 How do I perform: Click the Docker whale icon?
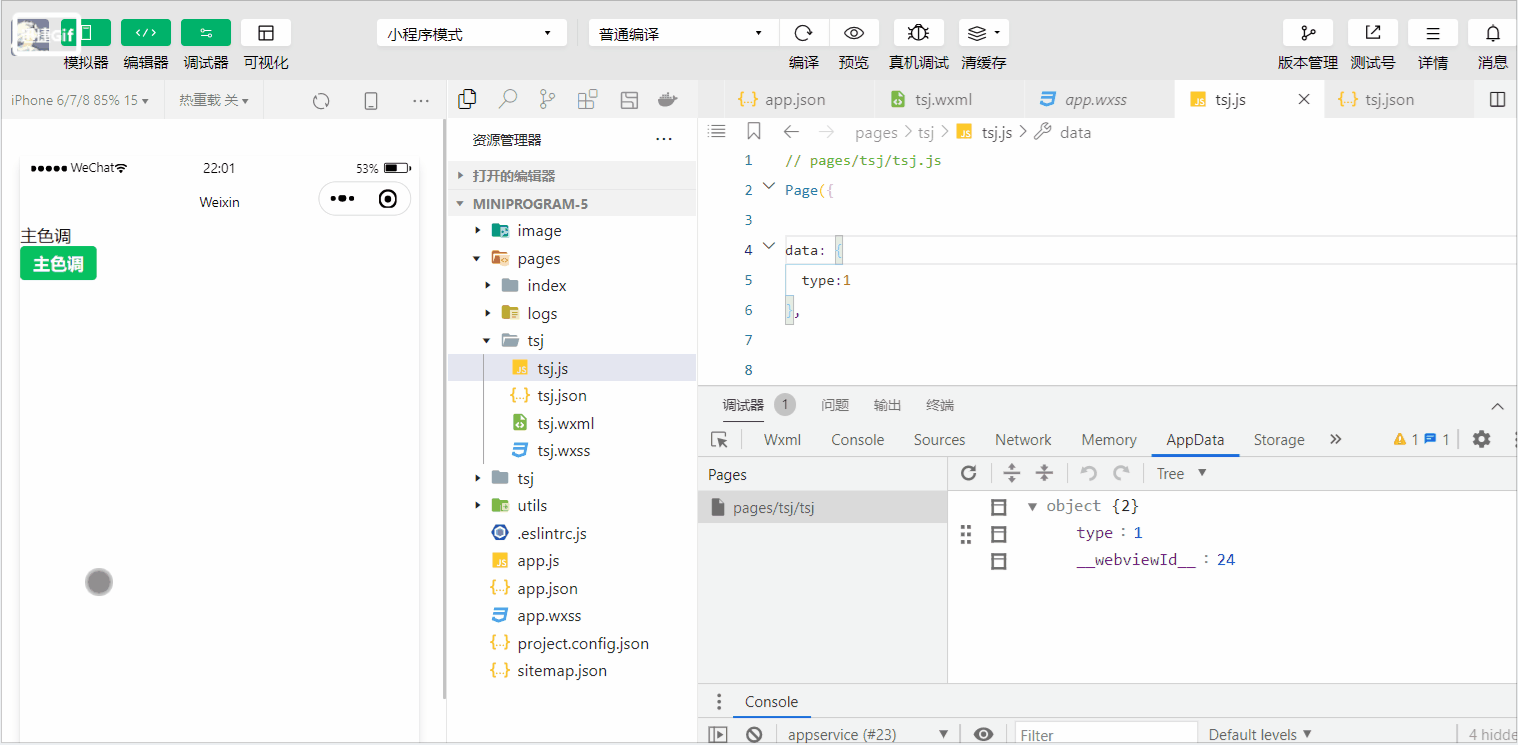668,99
